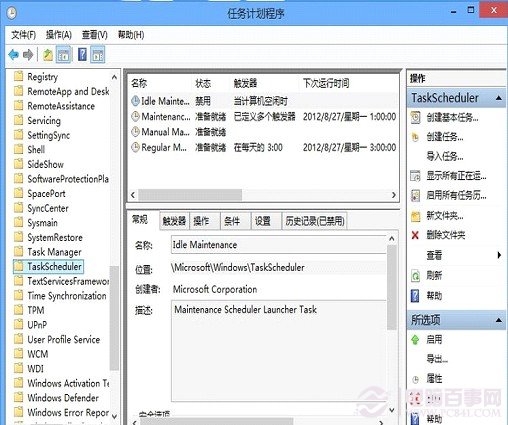Select the Time Synchronization folder

[67, 296]
